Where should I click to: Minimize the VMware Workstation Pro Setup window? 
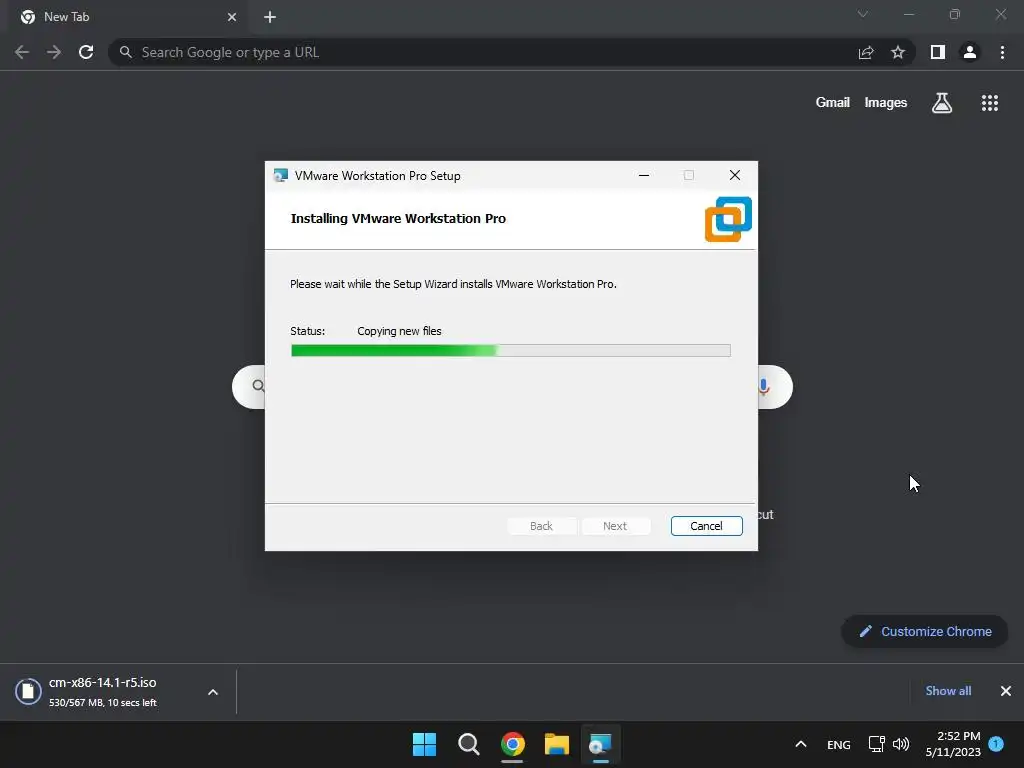(643, 175)
